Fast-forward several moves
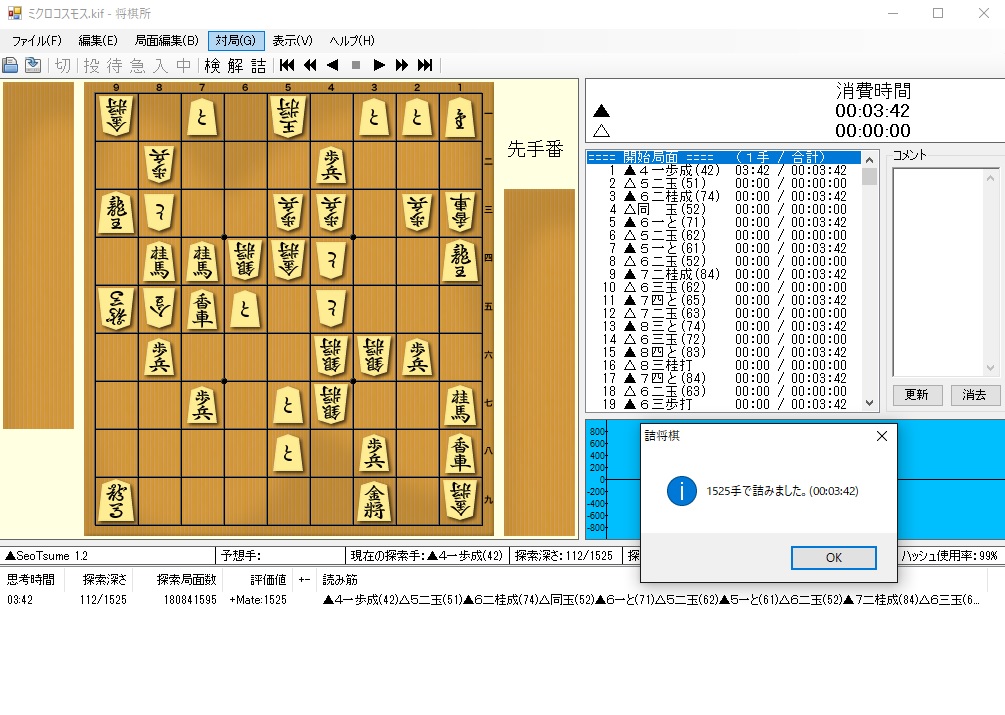The height and width of the screenshot is (715, 1005). [402, 65]
